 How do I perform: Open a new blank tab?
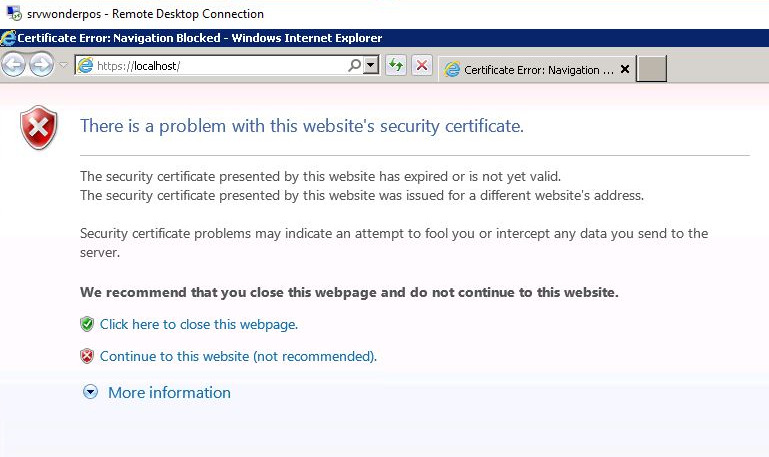coord(651,69)
